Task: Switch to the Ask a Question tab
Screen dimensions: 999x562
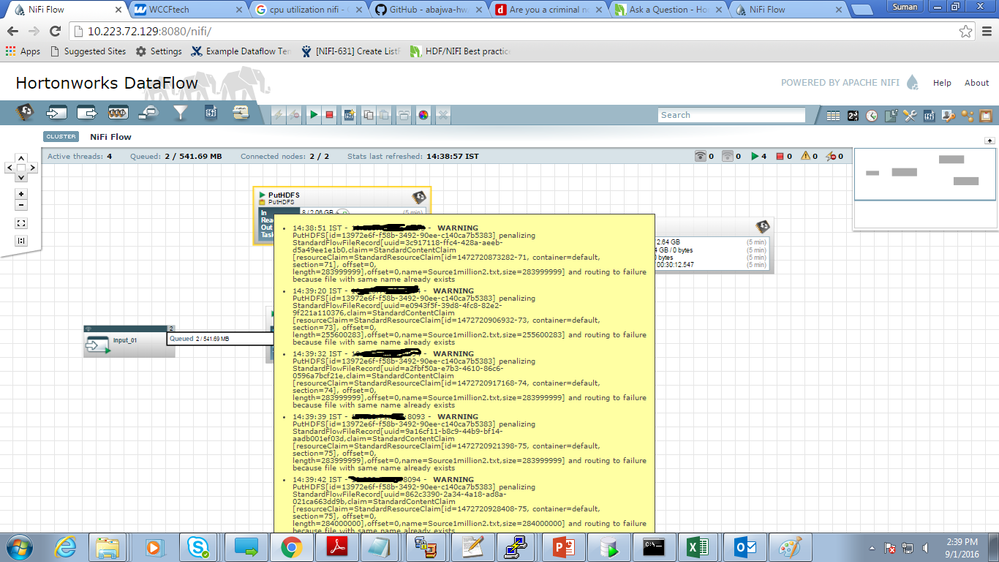Action: 667,10
